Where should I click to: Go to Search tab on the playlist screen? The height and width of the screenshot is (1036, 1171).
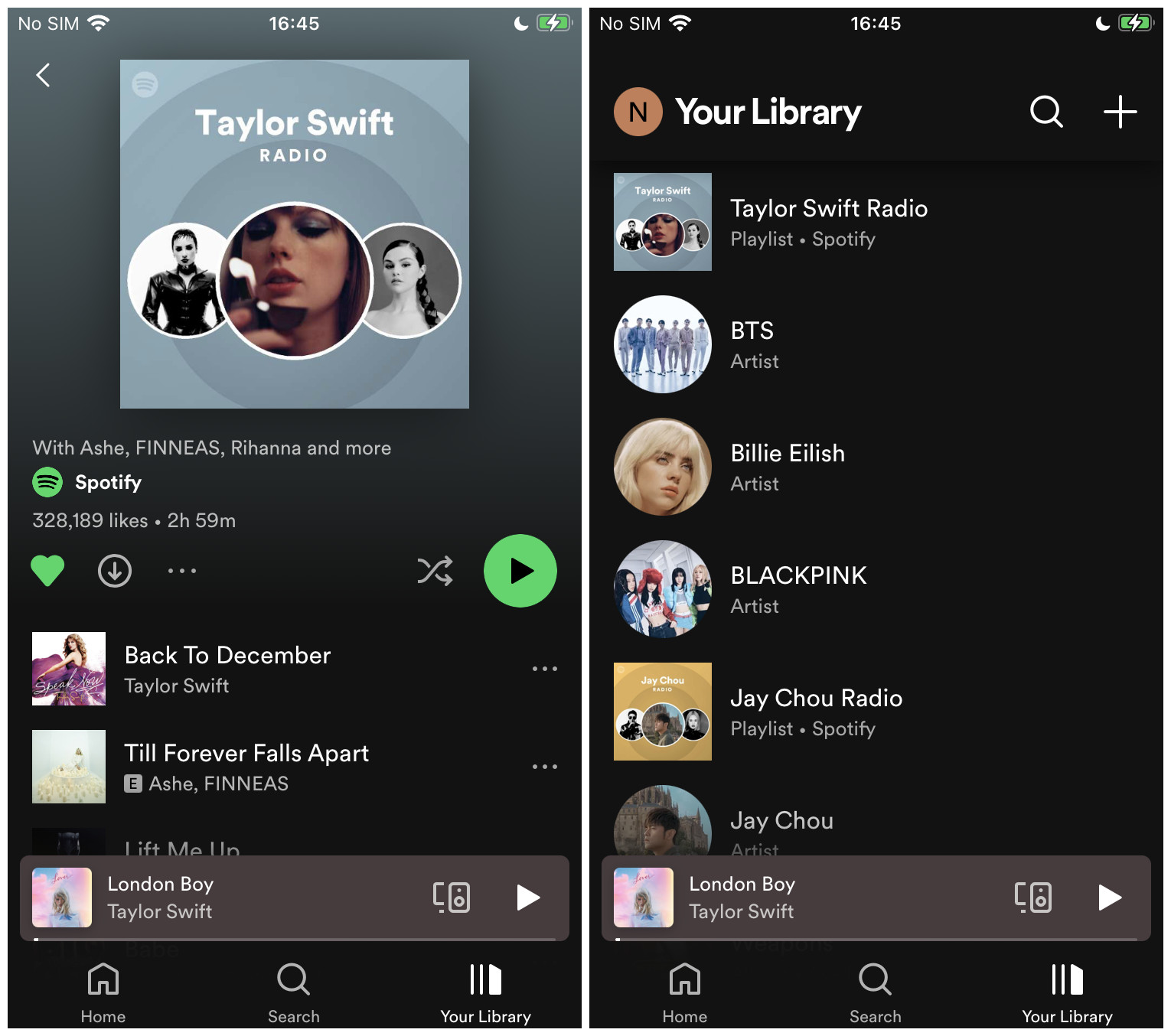(294, 993)
